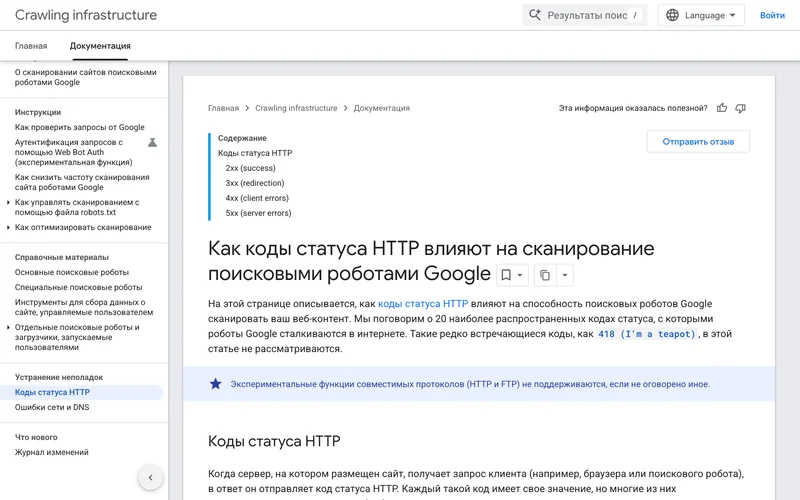Open the dropdown arrow next to copy icon
800x500 pixels.
565,275
